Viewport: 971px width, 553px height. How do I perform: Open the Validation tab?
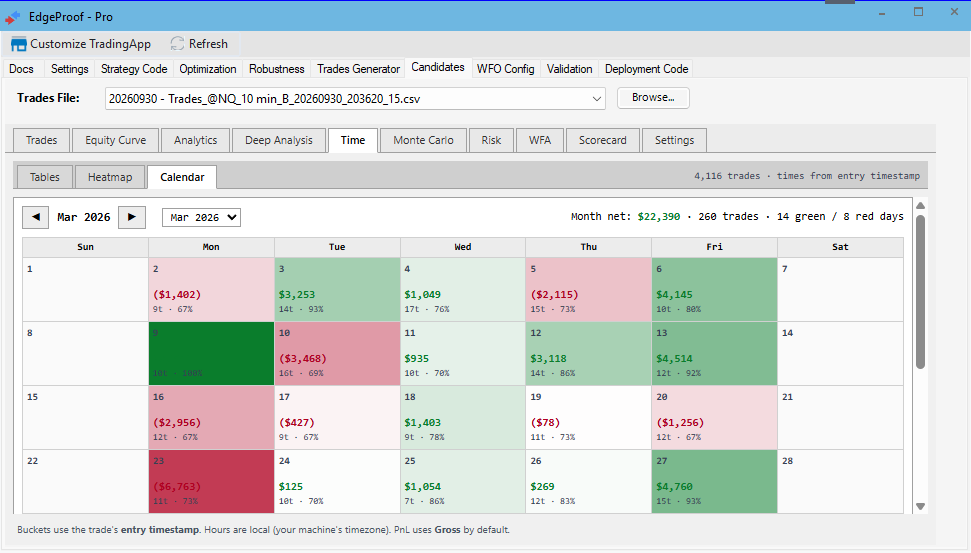(570, 69)
